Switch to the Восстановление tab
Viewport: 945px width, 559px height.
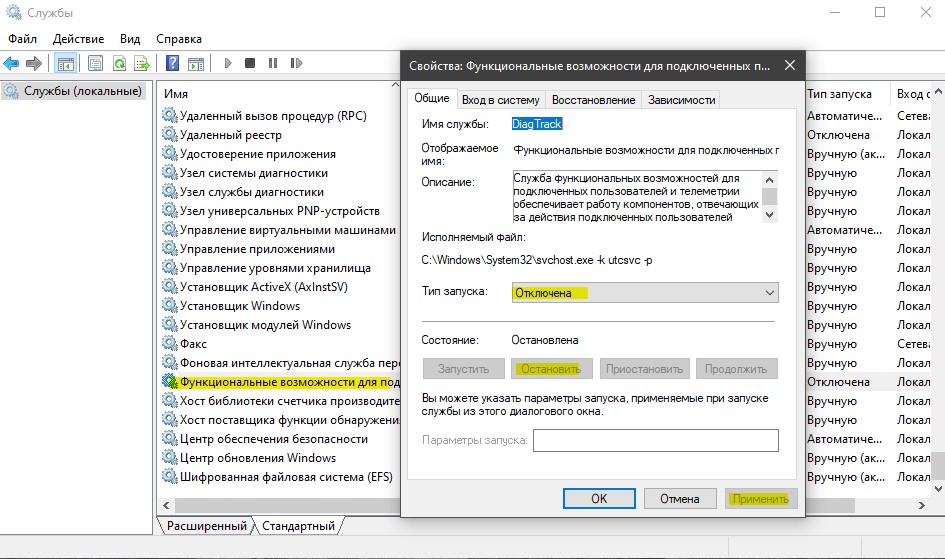click(593, 100)
